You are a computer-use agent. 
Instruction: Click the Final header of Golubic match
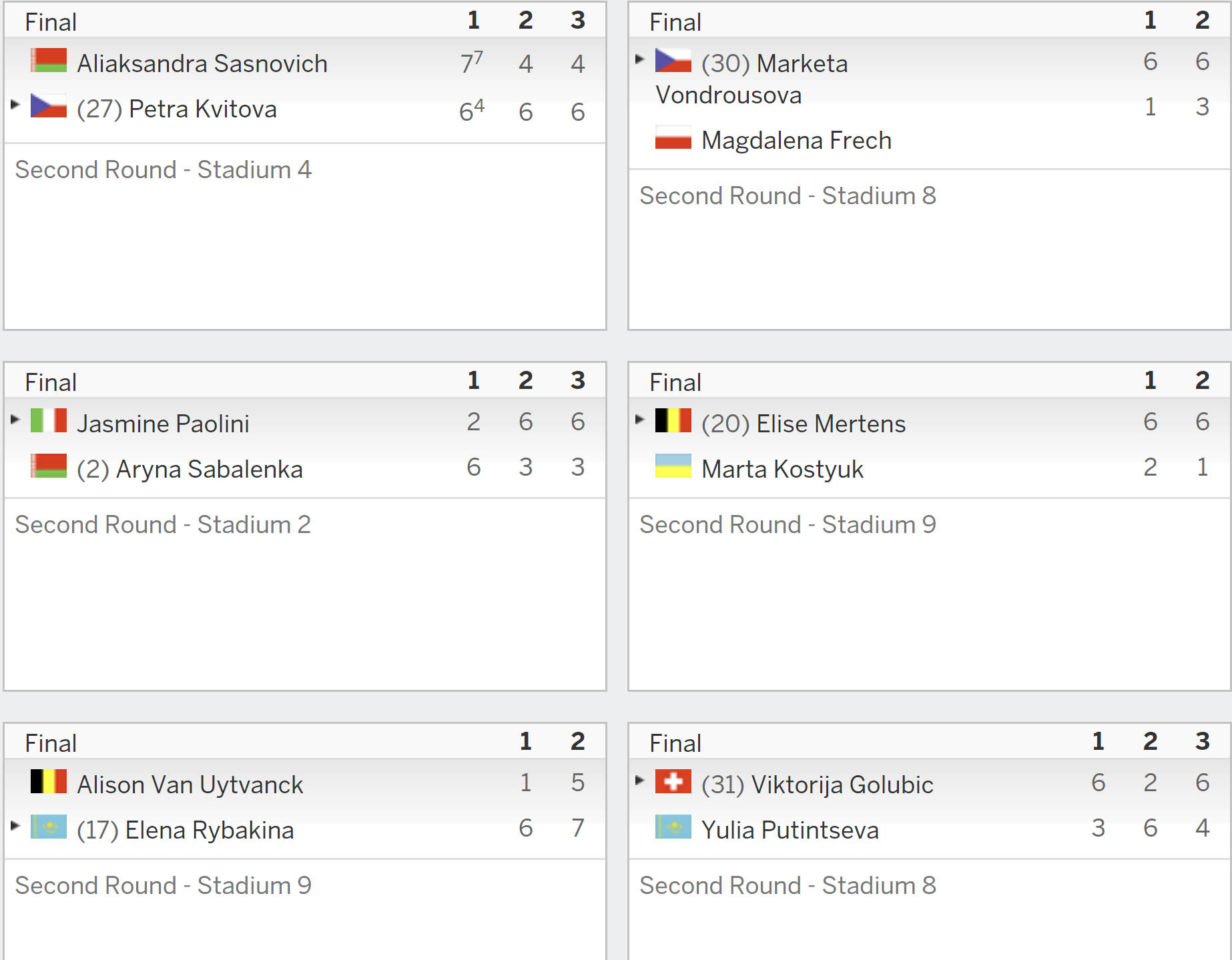coord(675,743)
